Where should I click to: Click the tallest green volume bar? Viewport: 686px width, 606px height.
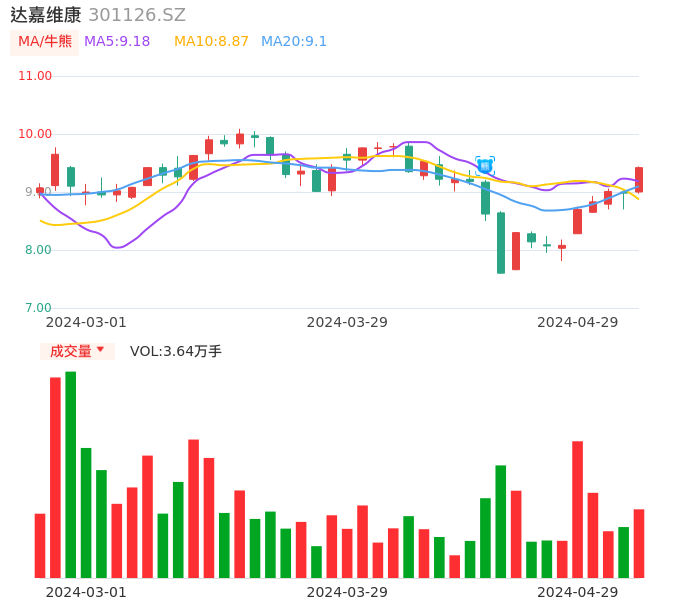point(71,474)
